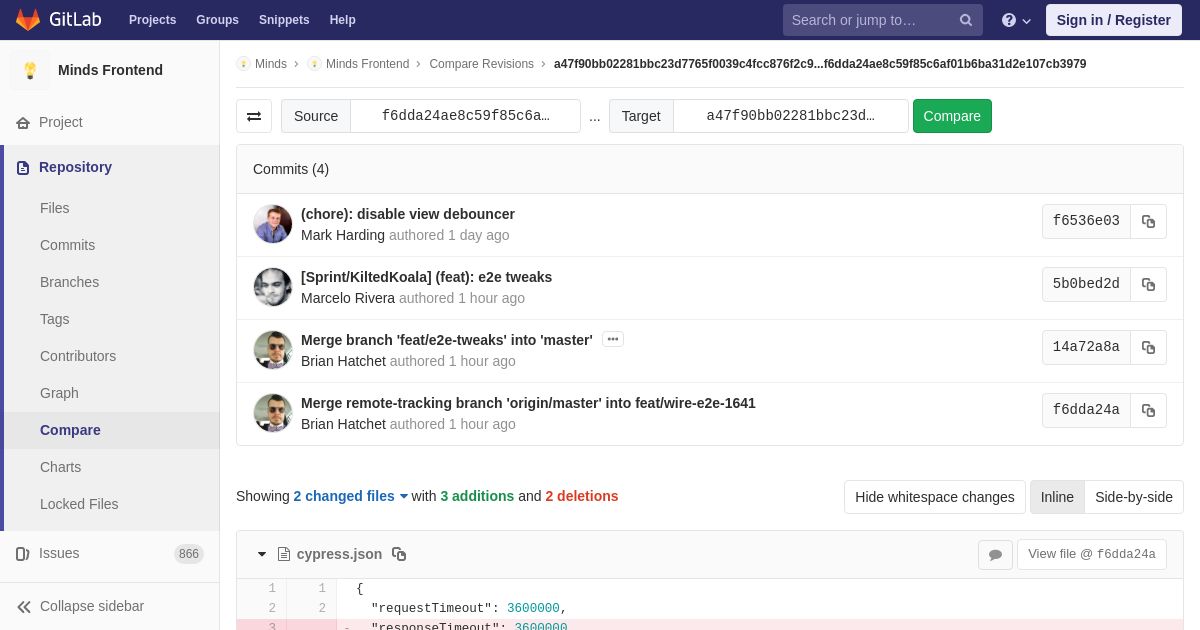Open commit Merge branch 'feat/e2e-tweaks' into 'master'
The image size is (1200, 630).
(x=447, y=340)
